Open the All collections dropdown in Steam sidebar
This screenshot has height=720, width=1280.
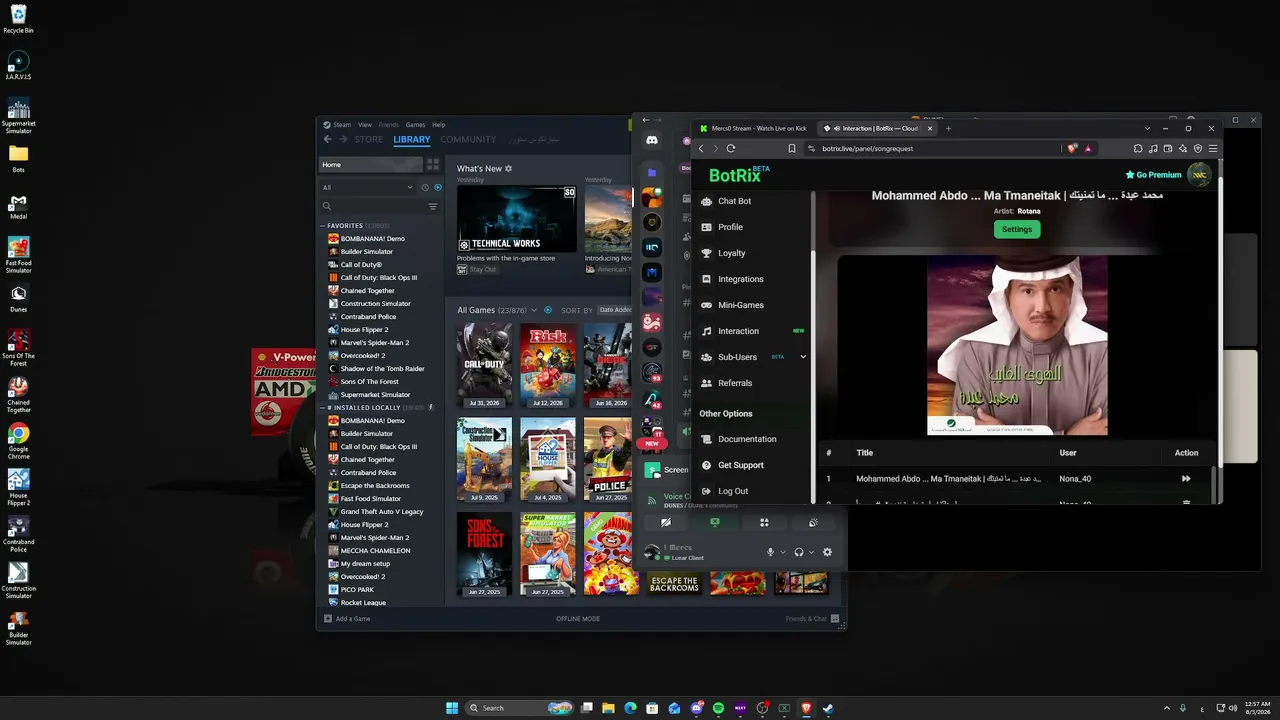[367, 187]
